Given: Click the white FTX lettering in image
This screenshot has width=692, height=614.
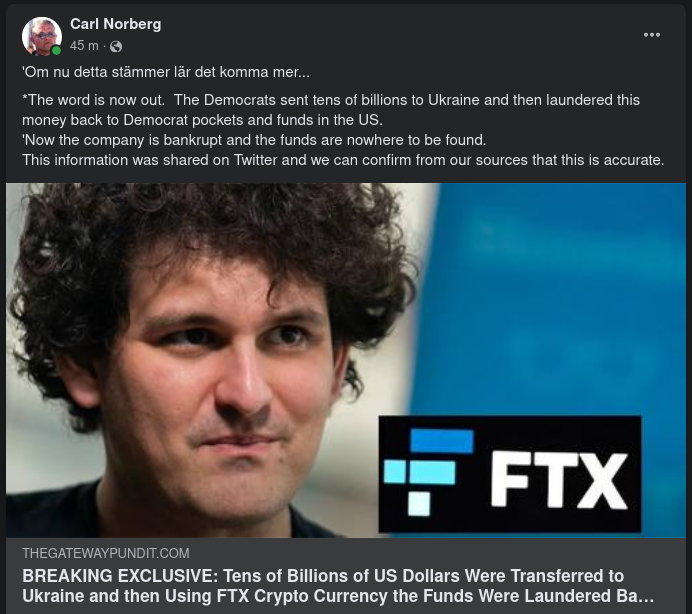Looking at the screenshot, I should [x=559, y=479].
